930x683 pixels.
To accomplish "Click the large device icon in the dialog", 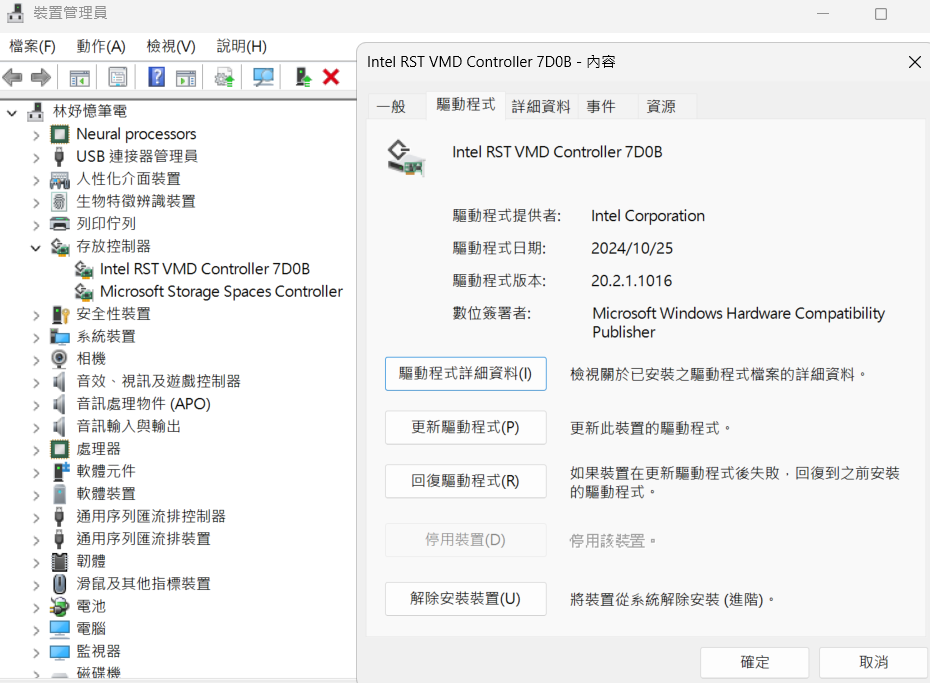I will (406, 158).
